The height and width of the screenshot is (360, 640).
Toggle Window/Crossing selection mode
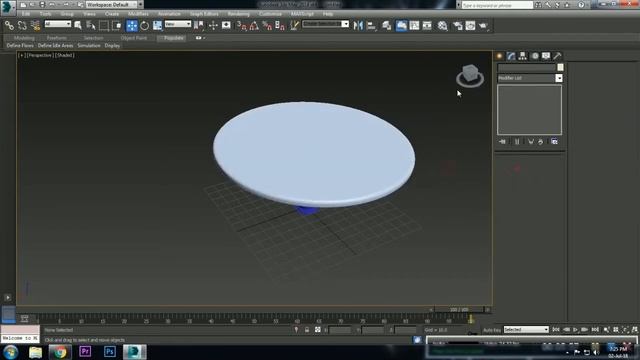[117, 26]
